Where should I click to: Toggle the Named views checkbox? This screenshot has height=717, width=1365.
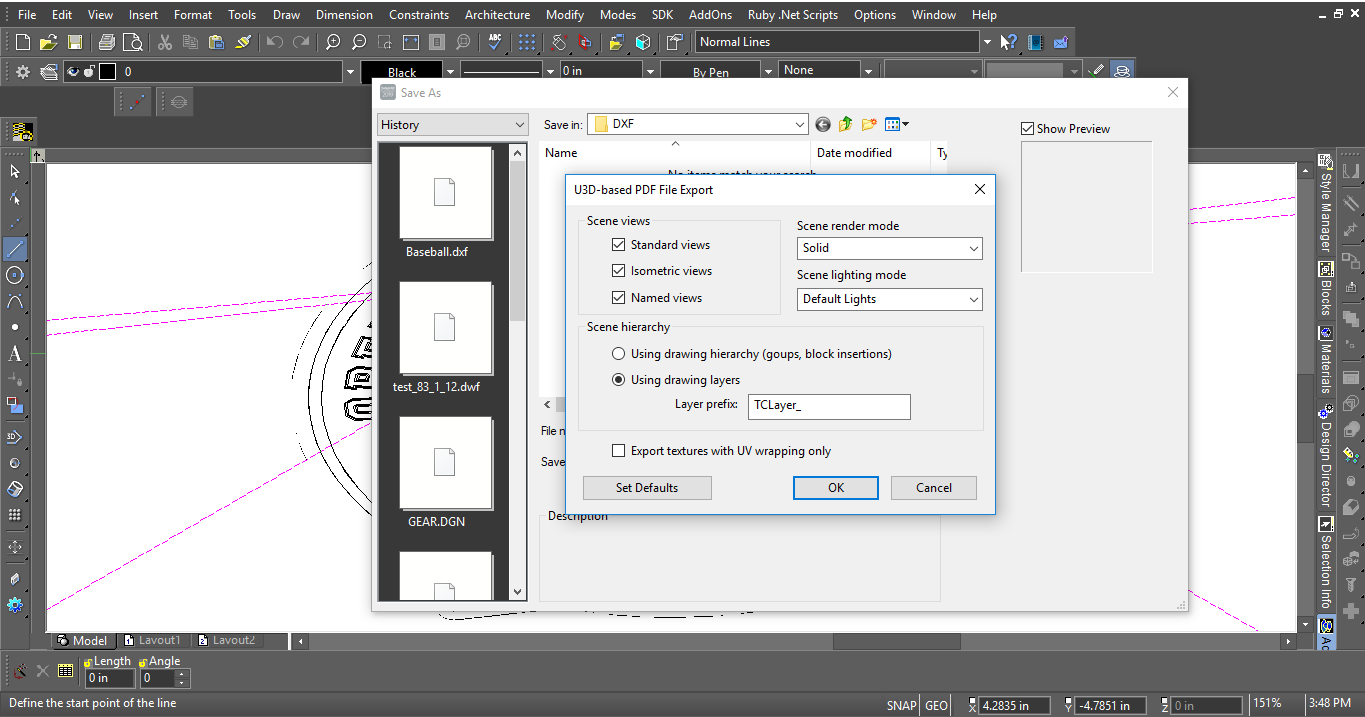619,298
